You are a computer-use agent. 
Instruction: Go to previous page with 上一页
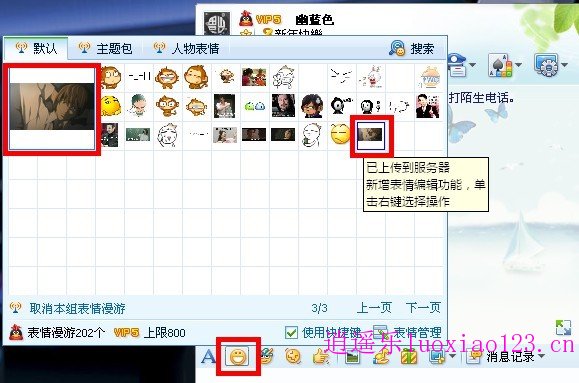[x=374, y=307]
